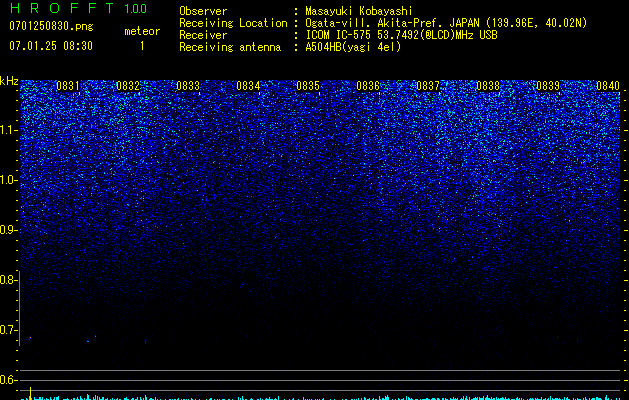Click the 0832 time marker
Screen dimensions: 629x400
128,86
